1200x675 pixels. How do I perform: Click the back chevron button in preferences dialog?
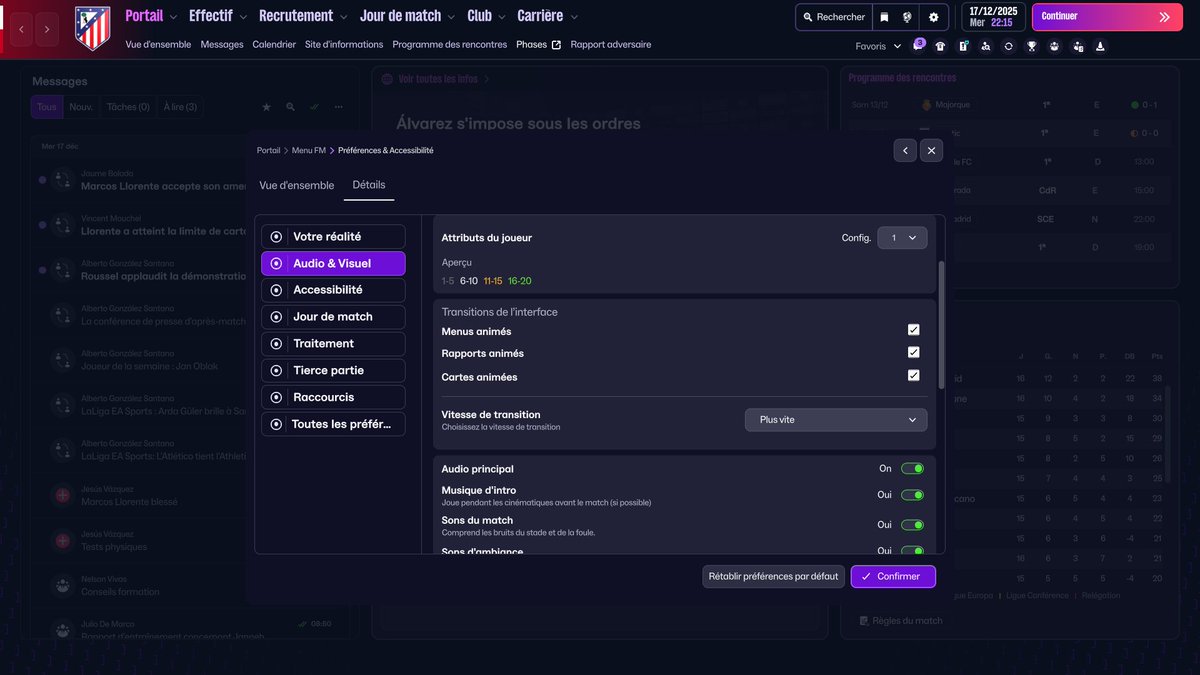[x=905, y=150]
